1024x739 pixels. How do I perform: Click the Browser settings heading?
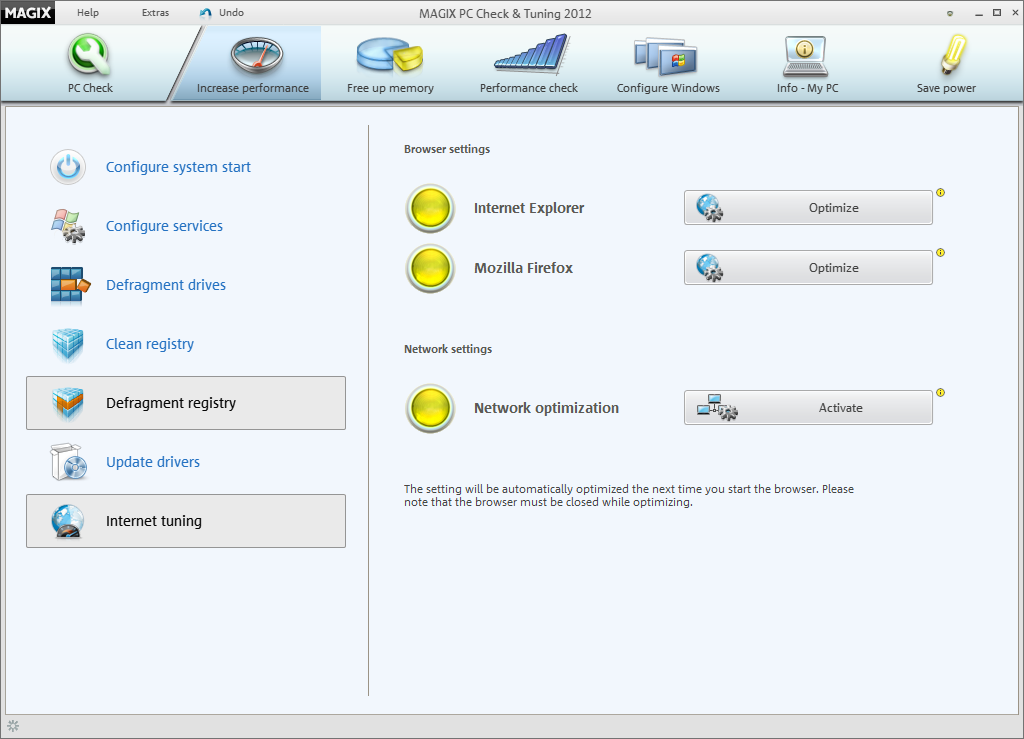click(447, 149)
